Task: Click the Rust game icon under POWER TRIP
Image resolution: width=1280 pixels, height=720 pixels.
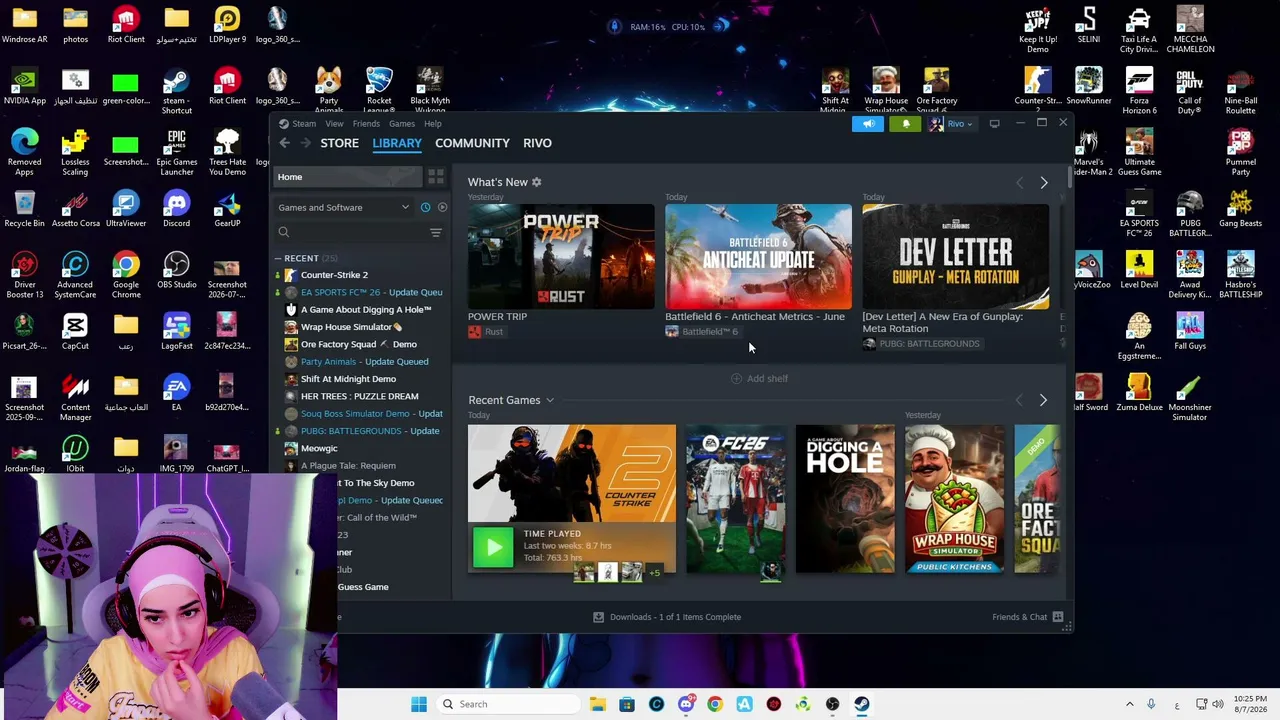Action: click(474, 332)
